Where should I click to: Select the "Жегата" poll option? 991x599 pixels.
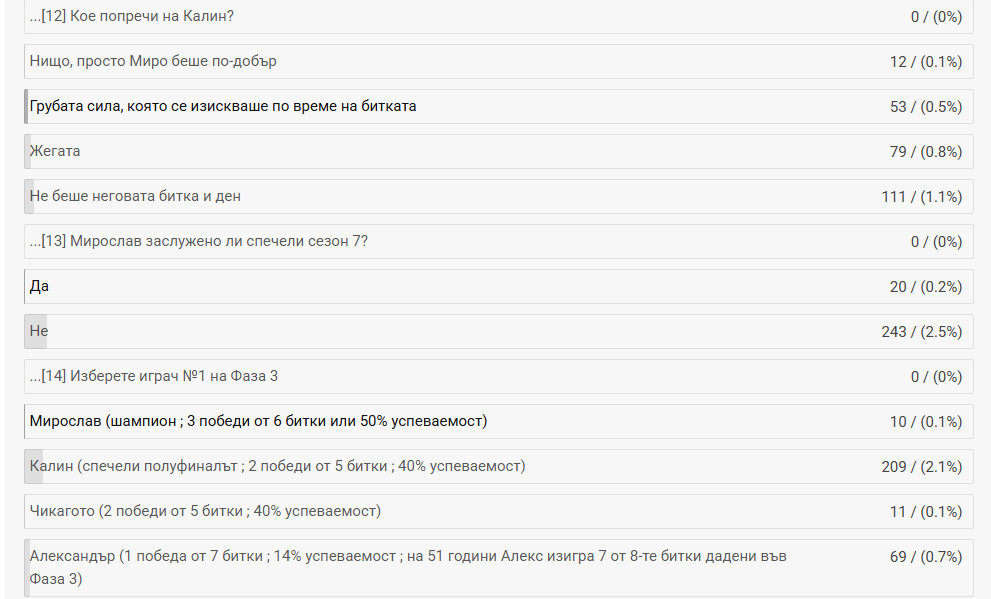55,151
